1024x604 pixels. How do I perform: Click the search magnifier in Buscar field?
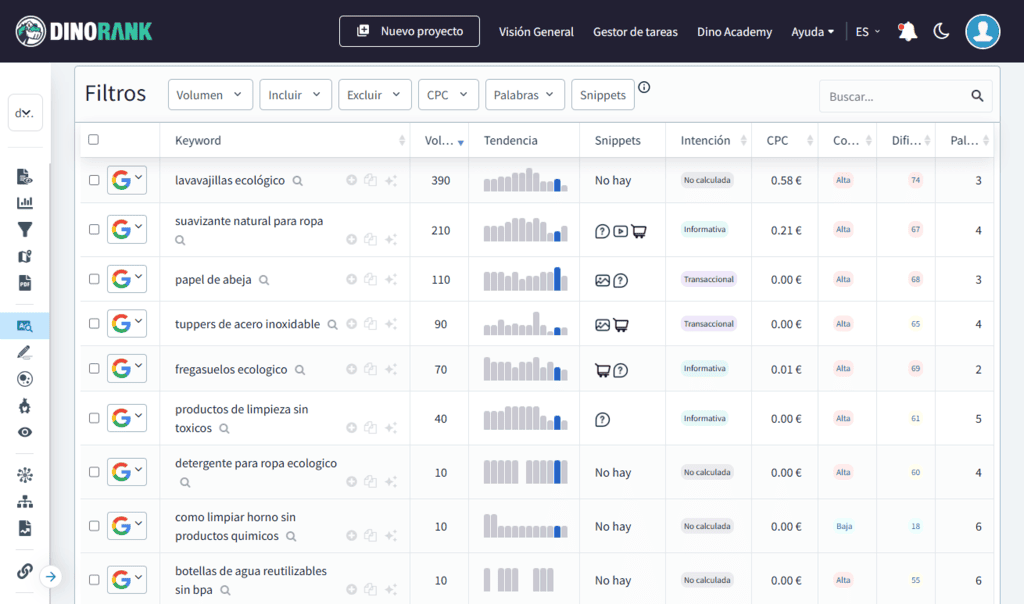977,96
